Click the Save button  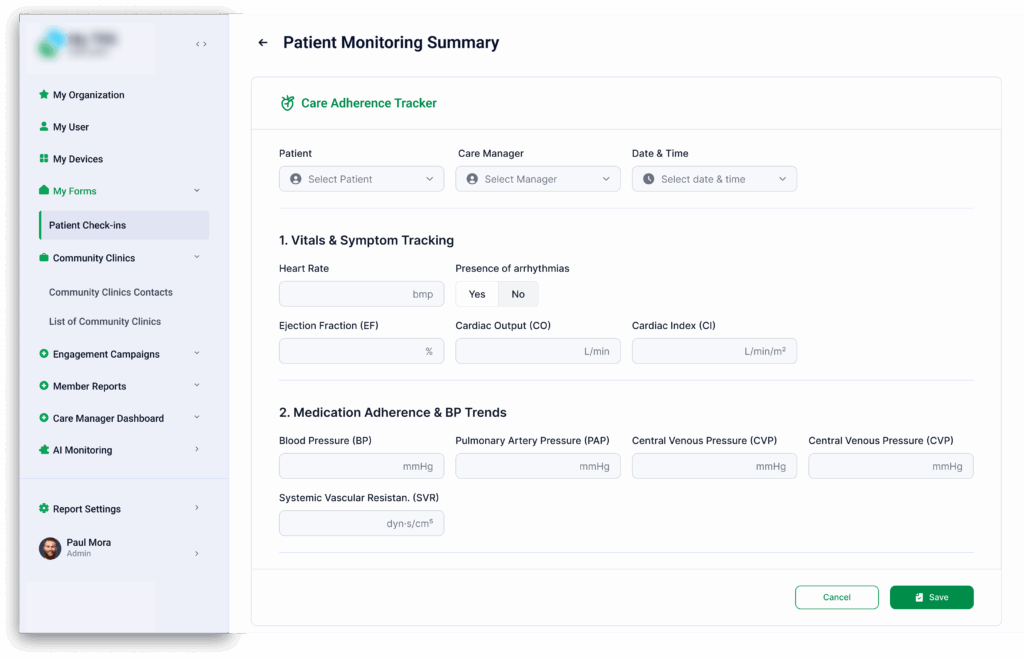(931, 597)
